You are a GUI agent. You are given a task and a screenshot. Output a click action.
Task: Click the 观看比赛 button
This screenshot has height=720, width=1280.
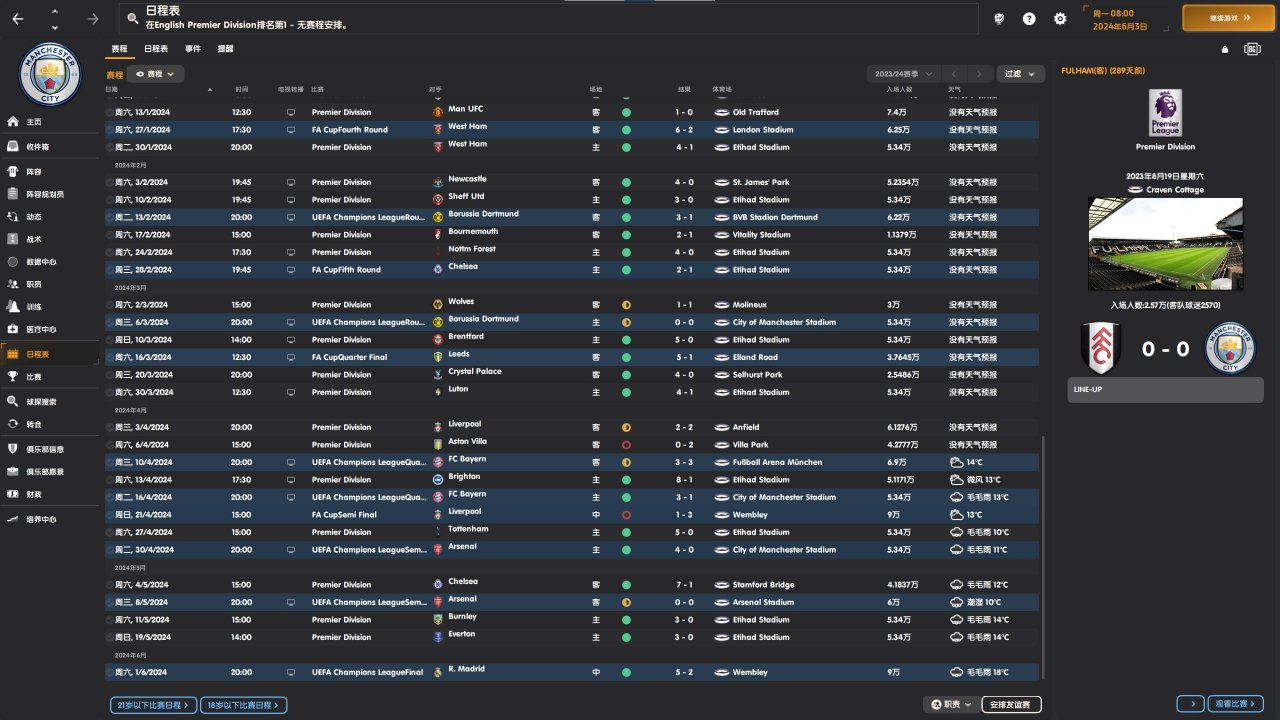1236,704
